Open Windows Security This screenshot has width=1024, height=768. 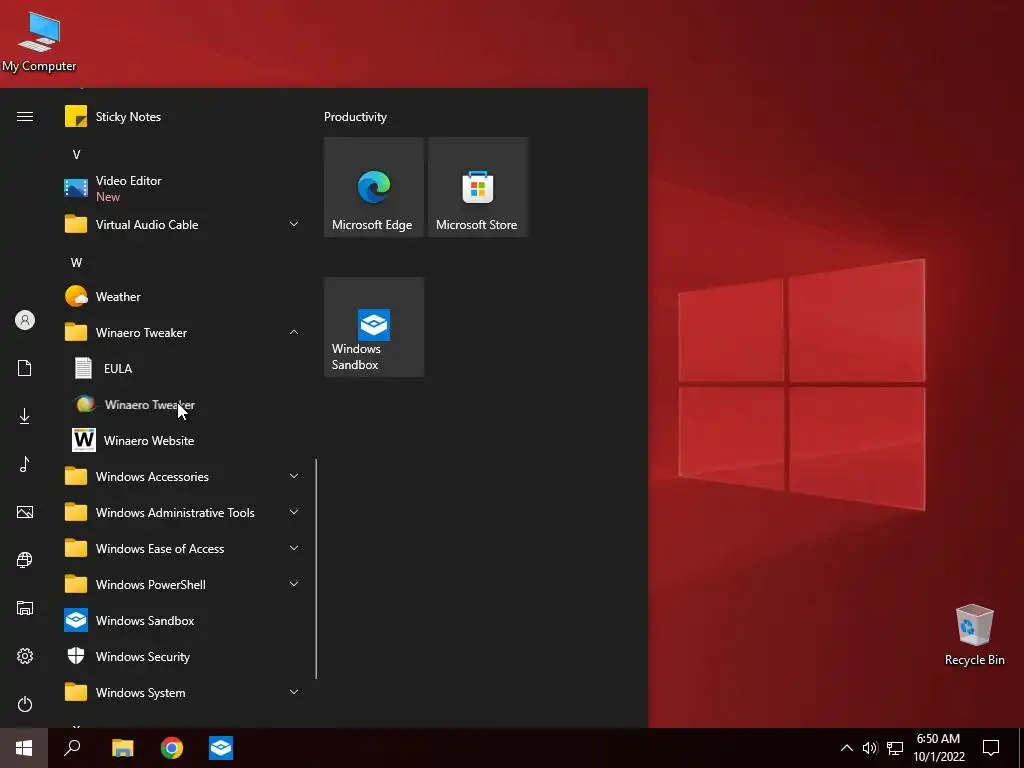click(183, 656)
